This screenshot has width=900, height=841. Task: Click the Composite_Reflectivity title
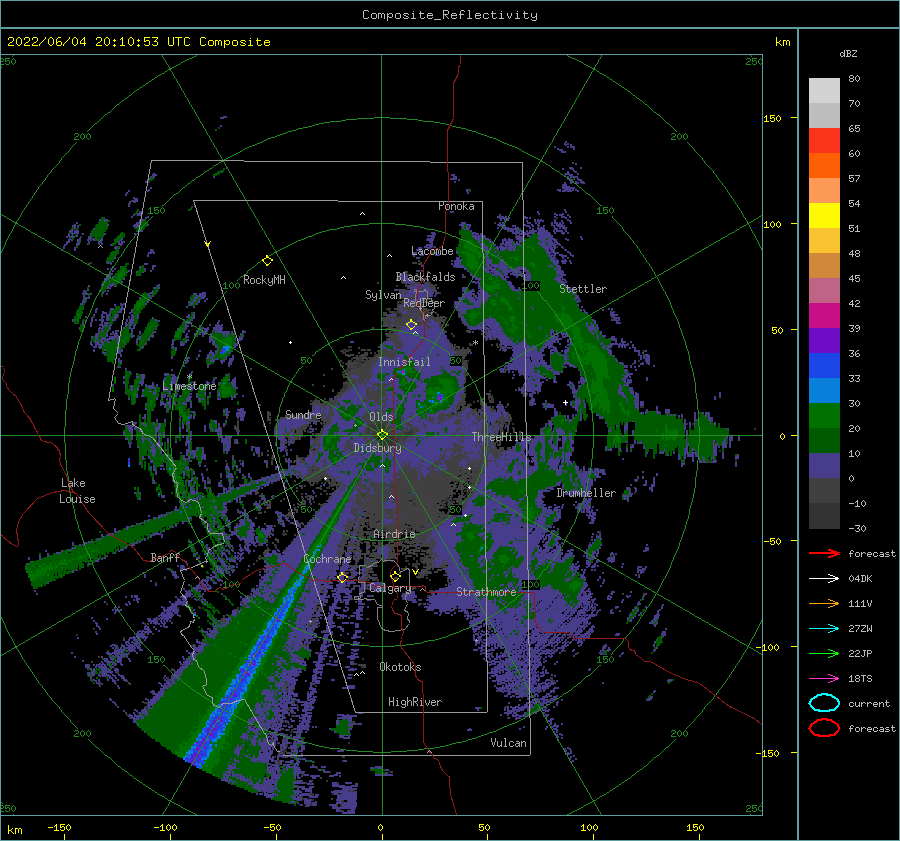click(449, 15)
